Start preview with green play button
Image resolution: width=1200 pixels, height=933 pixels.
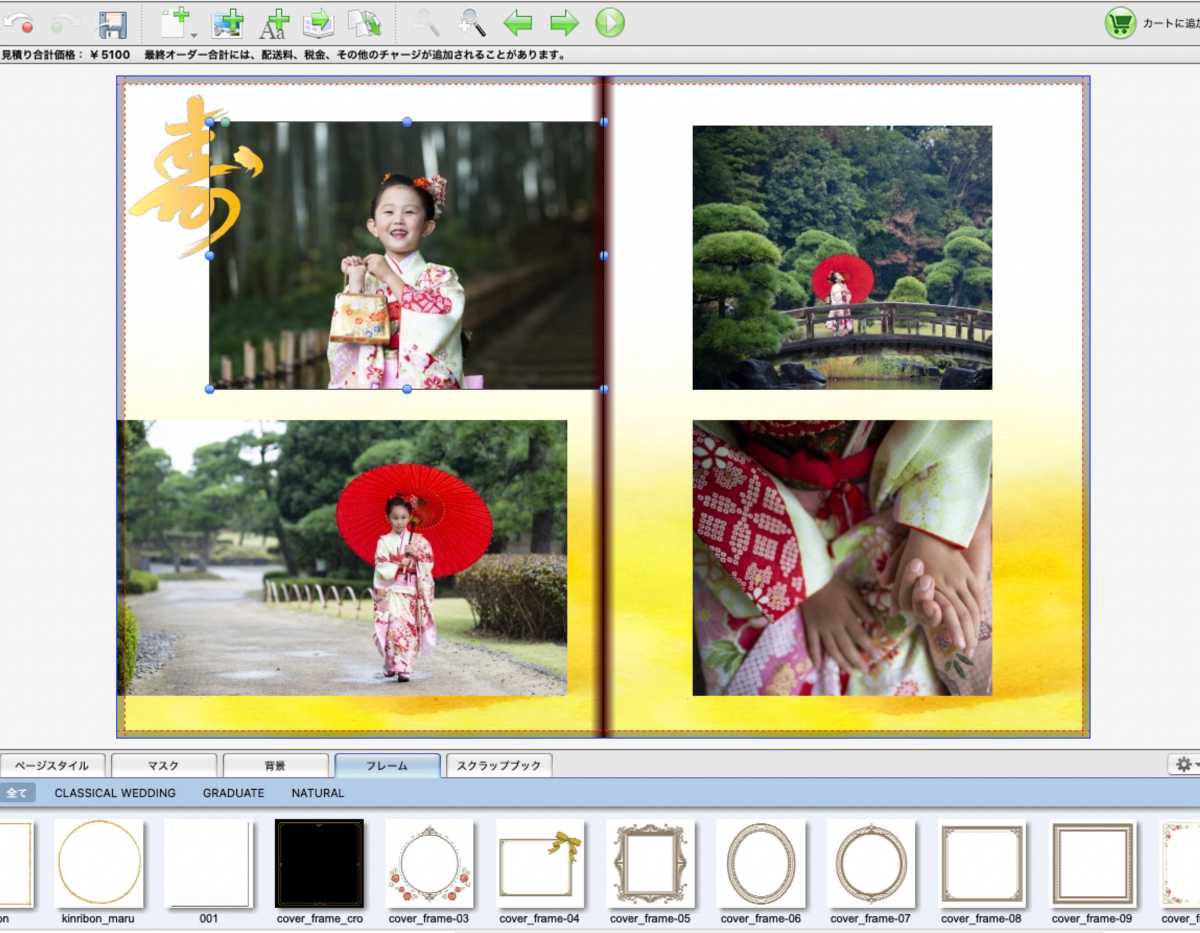click(x=610, y=22)
